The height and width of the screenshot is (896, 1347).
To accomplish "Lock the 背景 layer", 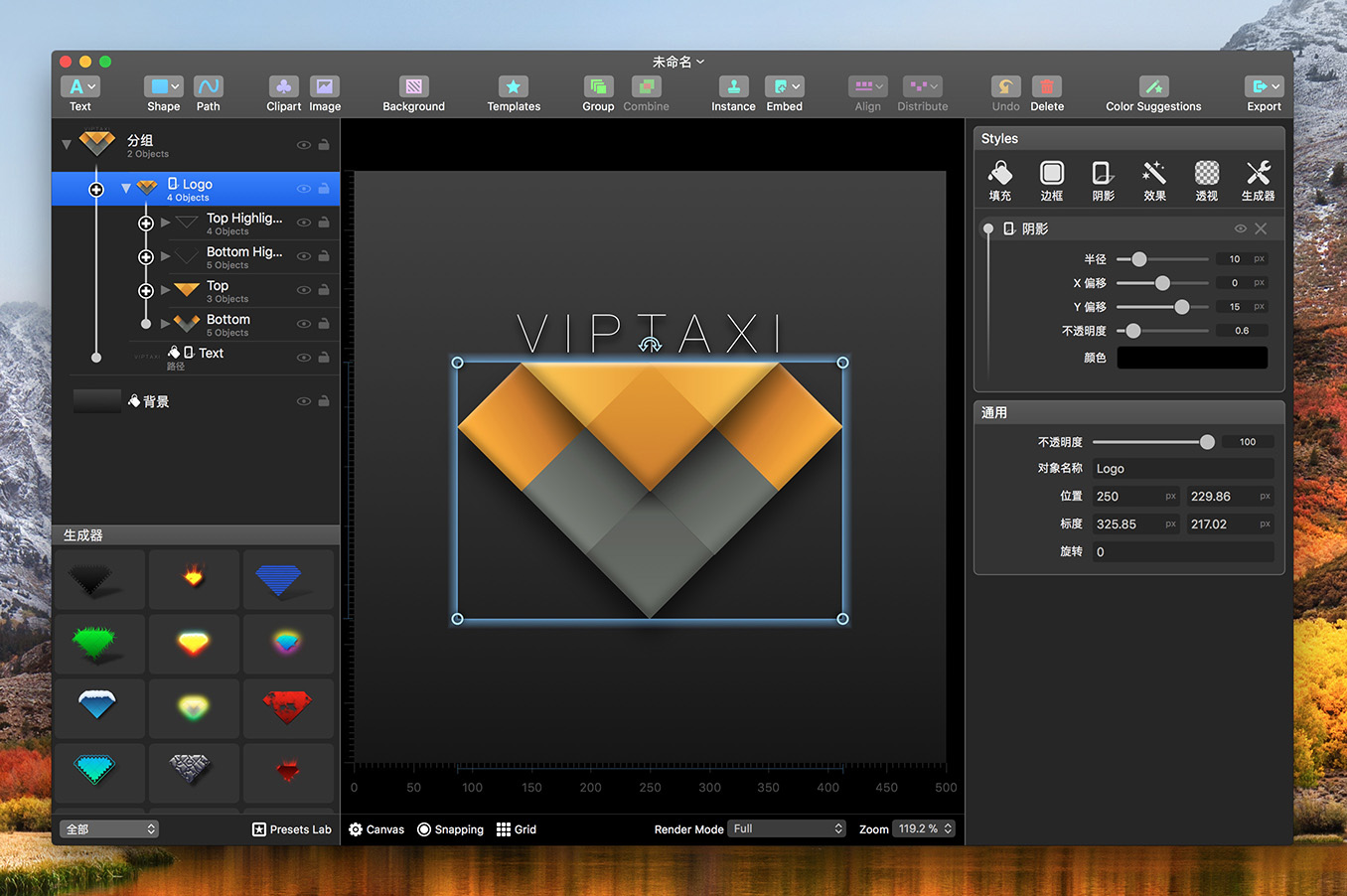I will coord(324,401).
